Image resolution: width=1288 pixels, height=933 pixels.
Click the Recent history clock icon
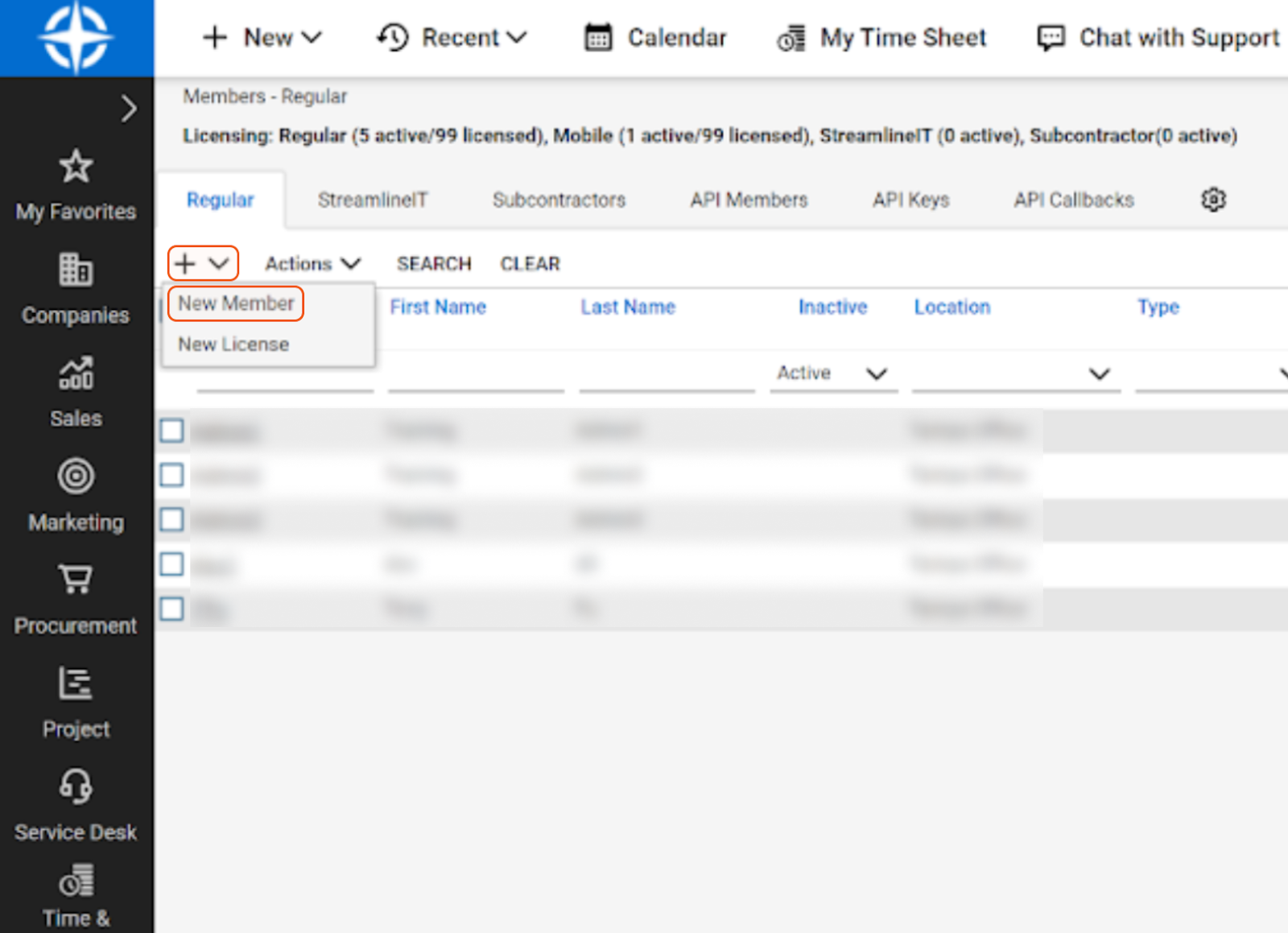click(x=393, y=38)
